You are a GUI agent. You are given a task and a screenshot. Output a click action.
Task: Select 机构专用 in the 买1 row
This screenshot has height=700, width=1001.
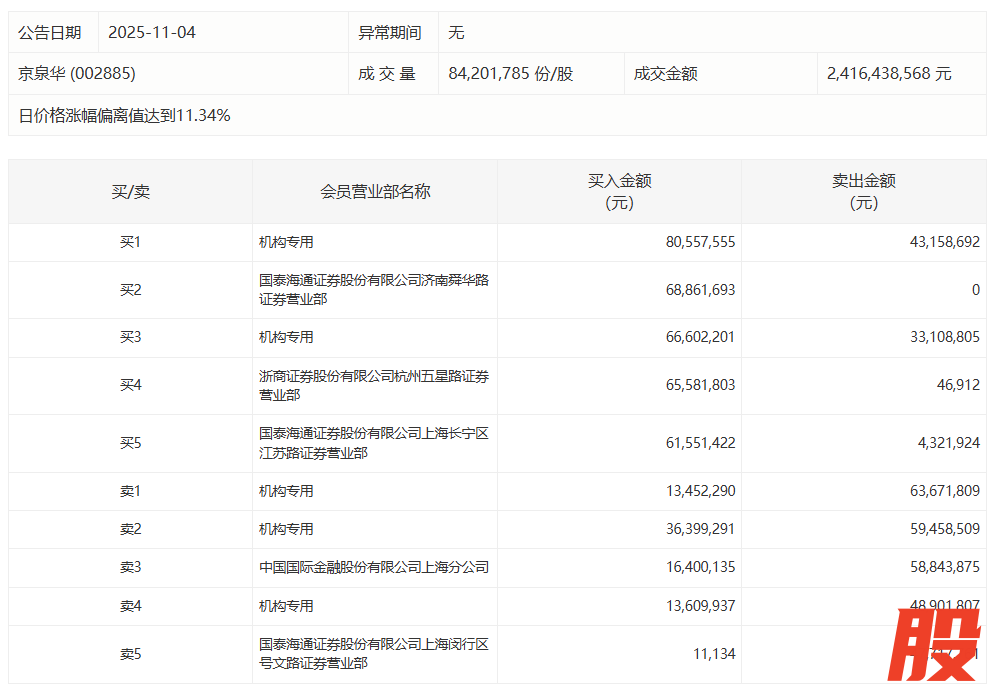[286, 242]
